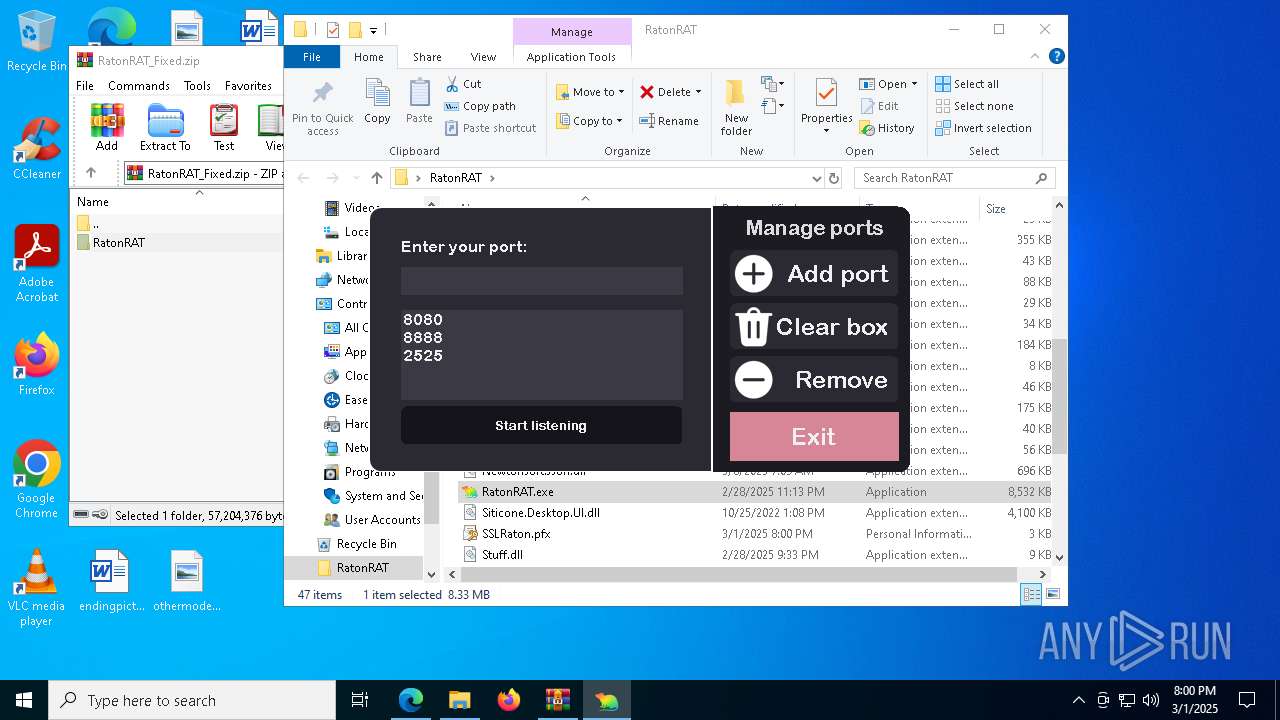Switch to the Share ribbon tab

coord(427,57)
